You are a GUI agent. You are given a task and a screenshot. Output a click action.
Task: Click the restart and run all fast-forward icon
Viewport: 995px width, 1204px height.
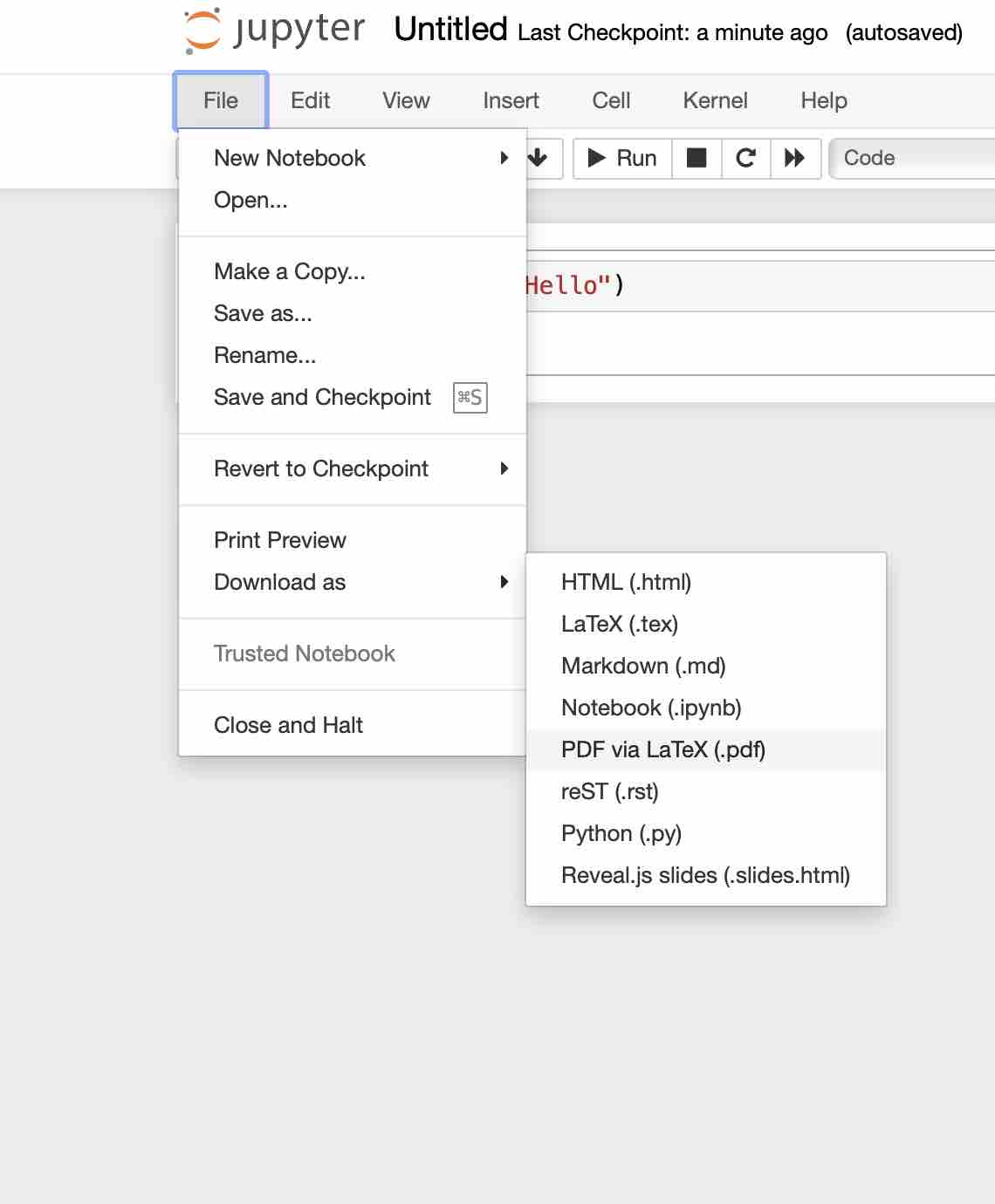point(795,158)
